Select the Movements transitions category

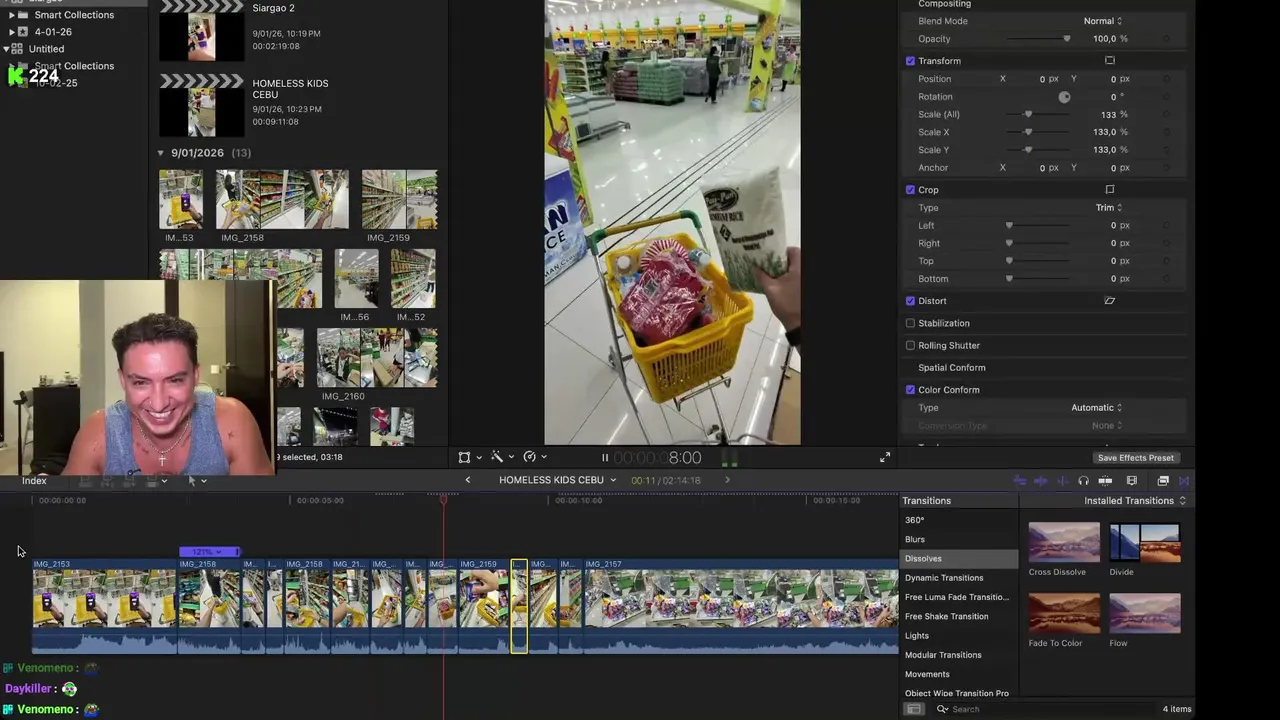point(927,674)
